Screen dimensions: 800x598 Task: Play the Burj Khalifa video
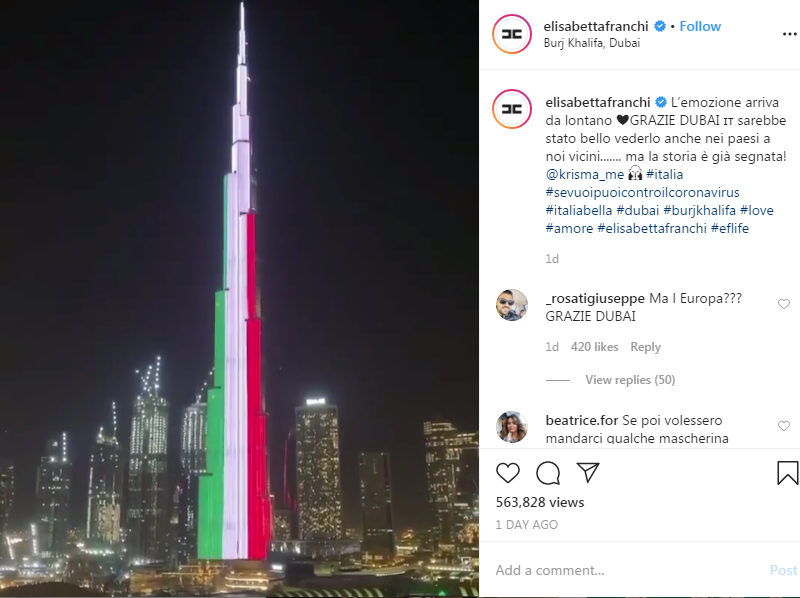coord(239,299)
